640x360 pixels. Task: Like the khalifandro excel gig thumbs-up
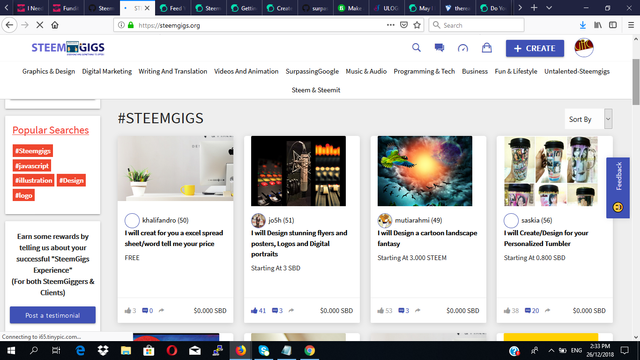(x=128, y=311)
